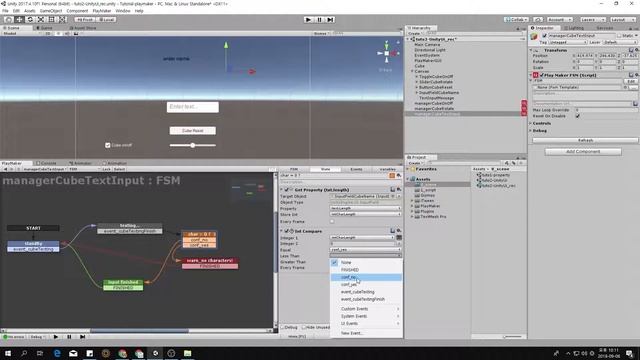Select New Event... in the dropdown
The width and height of the screenshot is (640, 360).
pos(366,333)
